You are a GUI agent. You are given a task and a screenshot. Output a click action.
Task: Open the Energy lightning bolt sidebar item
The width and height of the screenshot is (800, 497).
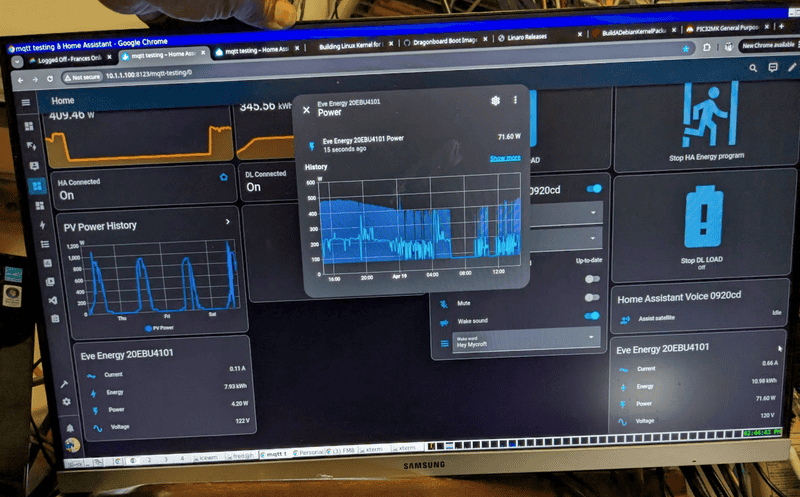(x=42, y=225)
